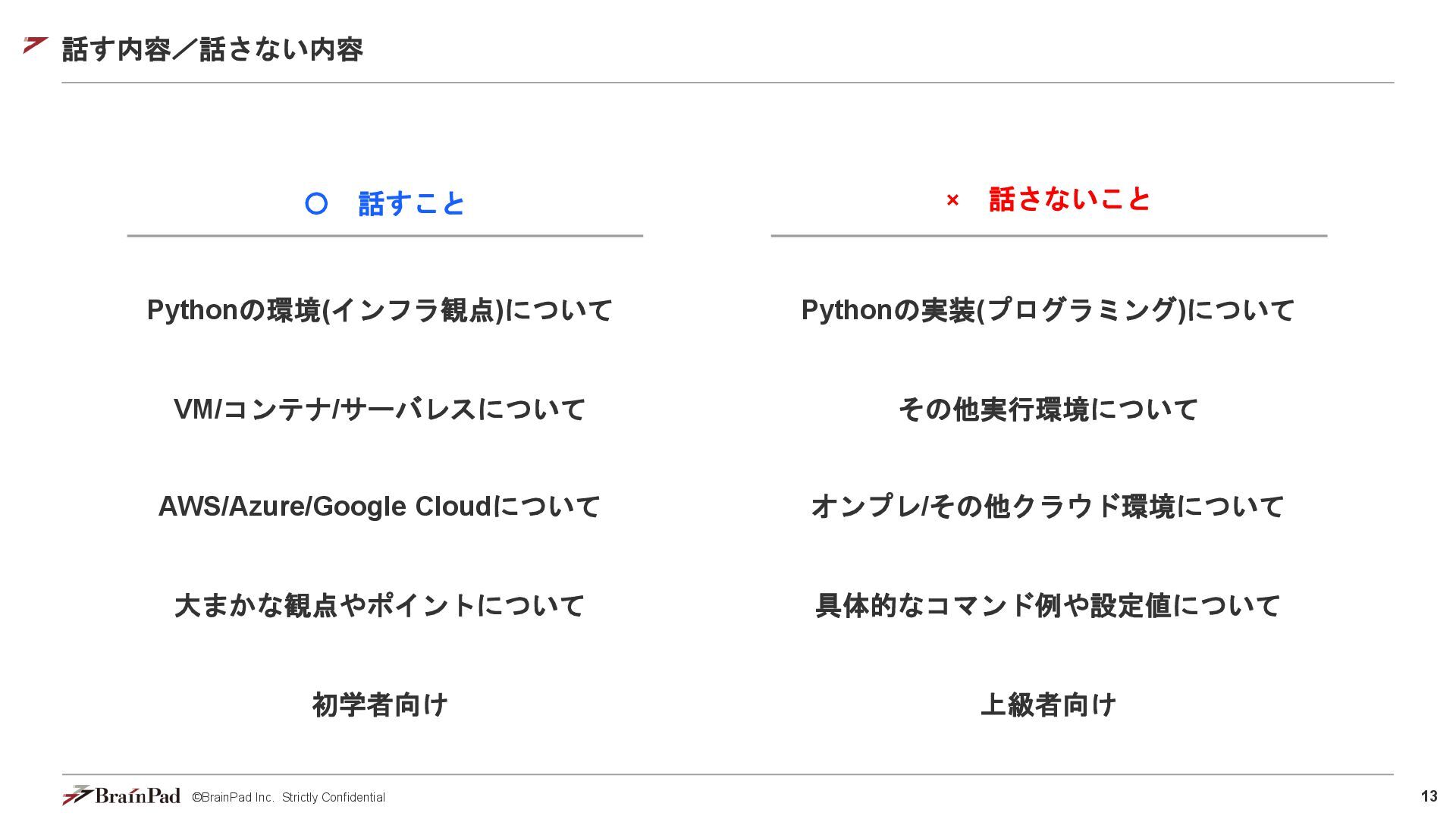The width and height of the screenshot is (1456, 819).
Task: Select 具体的なコマンド例や設定値について line
Action: tap(1048, 605)
